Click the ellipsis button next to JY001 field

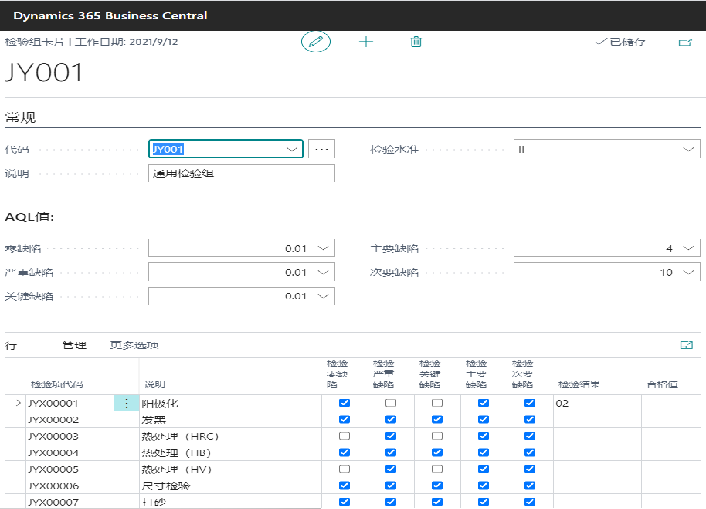click(321, 149)
